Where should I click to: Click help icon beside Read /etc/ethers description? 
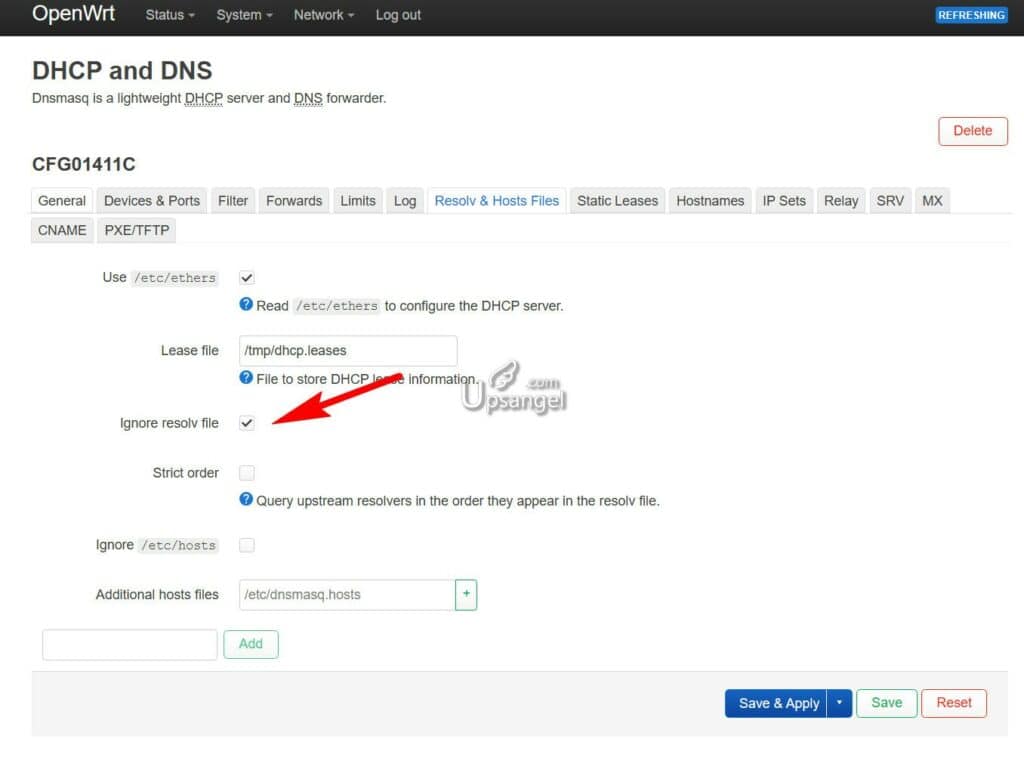click(246, 305)
